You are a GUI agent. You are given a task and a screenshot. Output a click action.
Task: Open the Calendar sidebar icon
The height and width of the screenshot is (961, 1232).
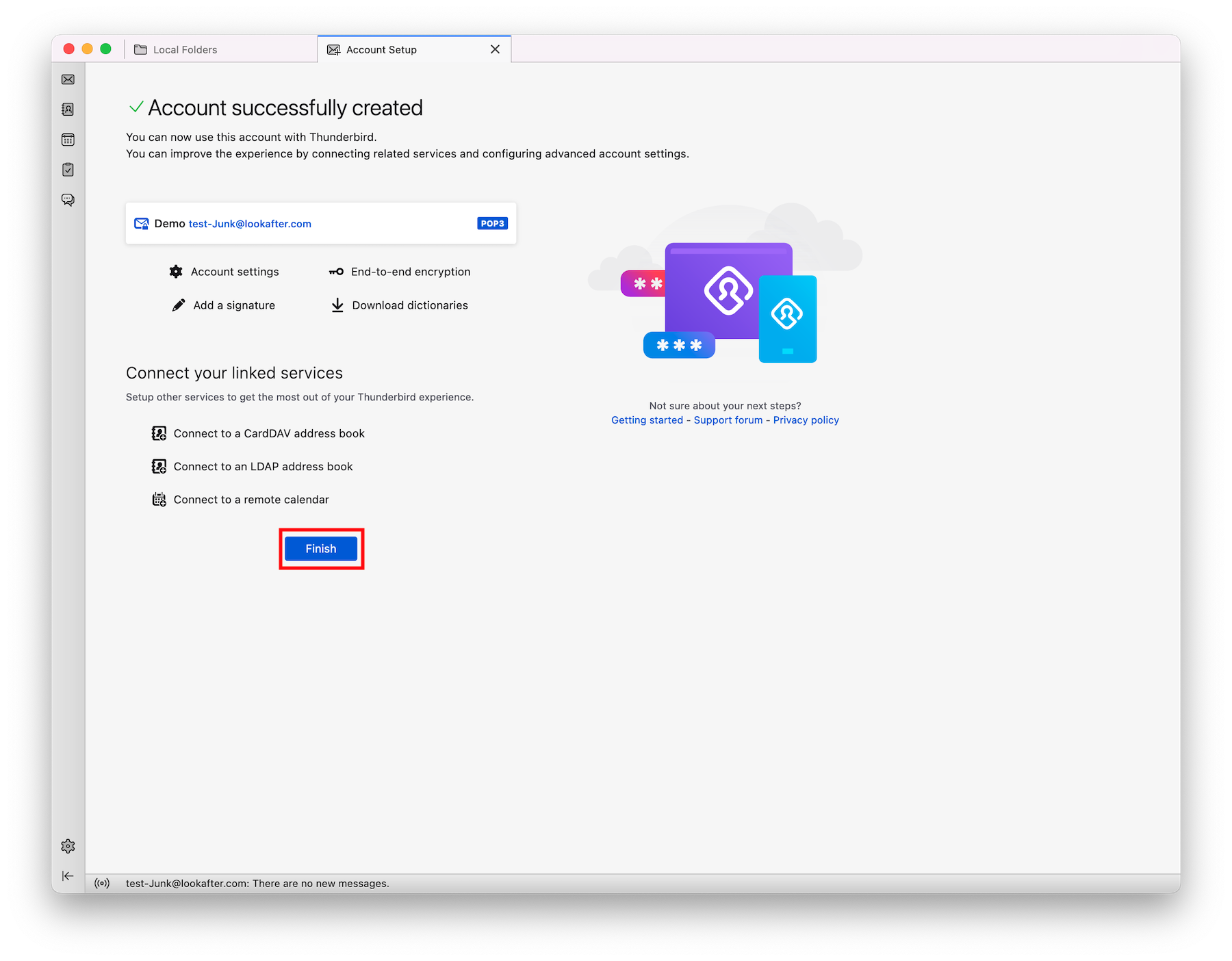pos(68,140)
